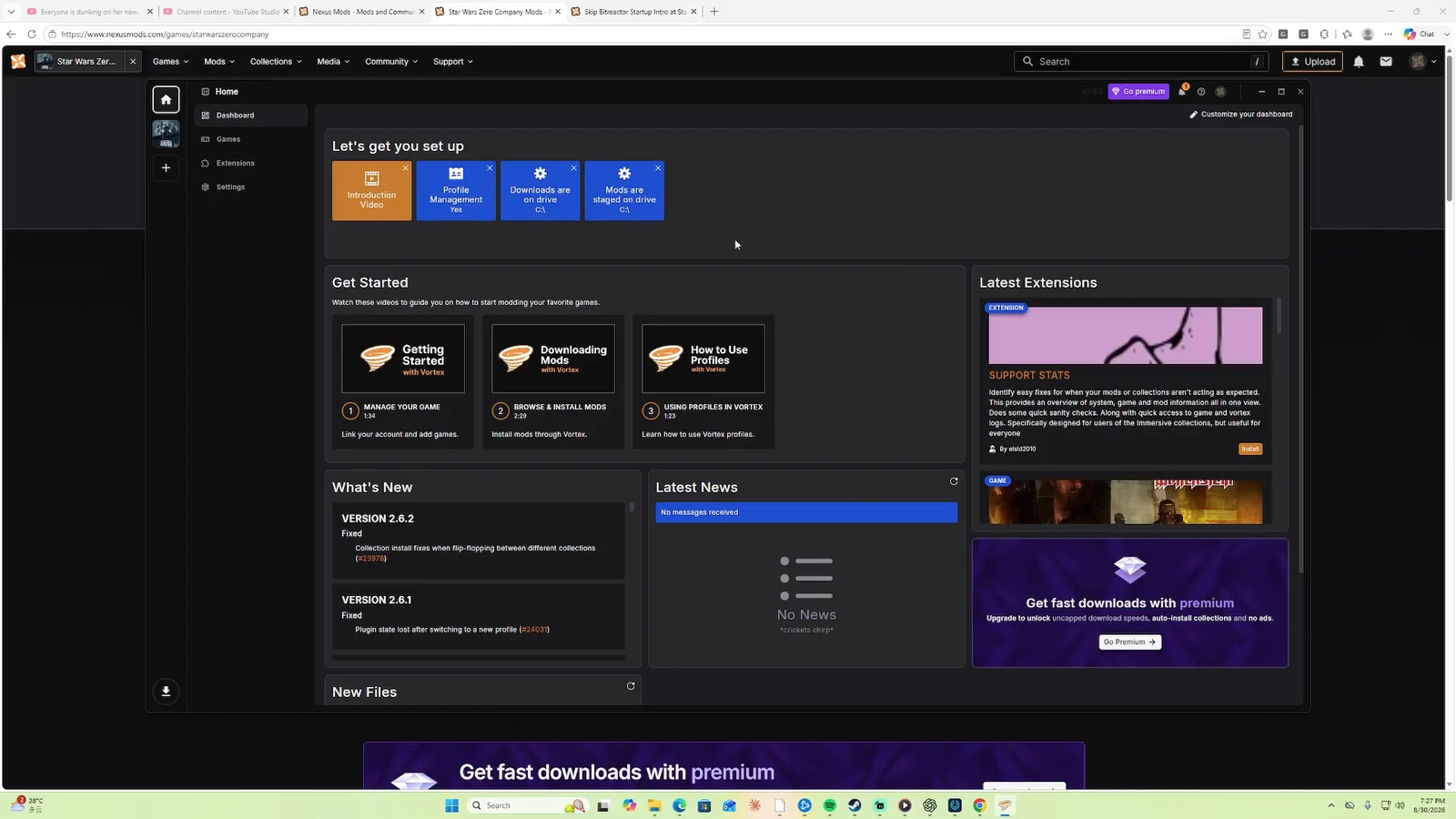This screenshot has height=819, width=1456.
Task: Open Google Chrome from the taskbar
Action: click(x=979, y=805)
